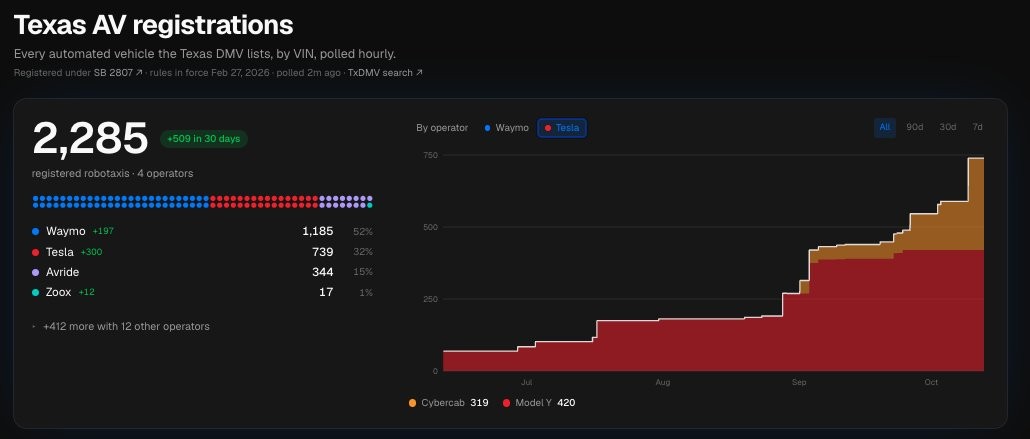Screen dimensions: 1030x439
Task: Click the Zoox +12 change value
Action: point(86,292)
